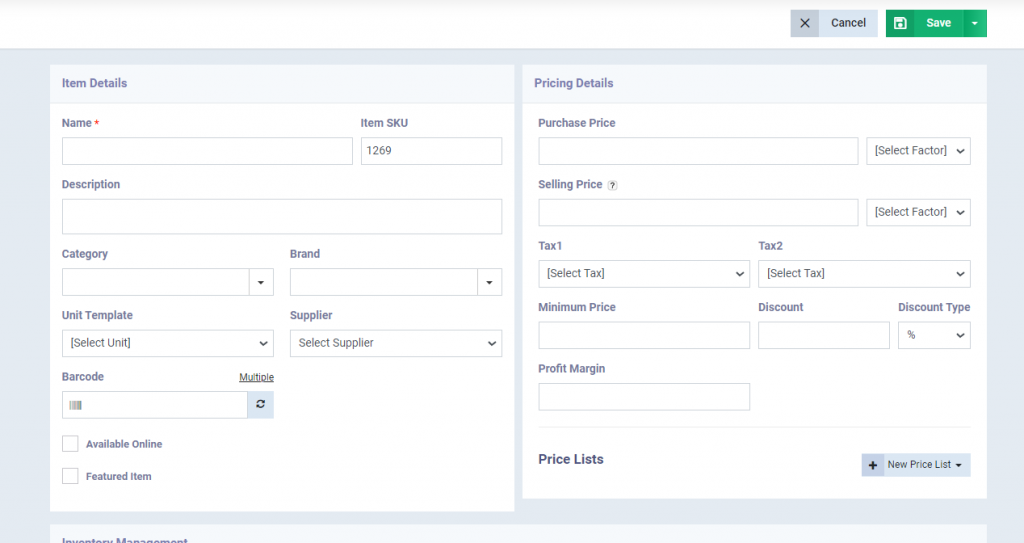Screen dimensions: 1024x543
Task: Click into the Profit Margin field
Action: (x=644, y=397)
